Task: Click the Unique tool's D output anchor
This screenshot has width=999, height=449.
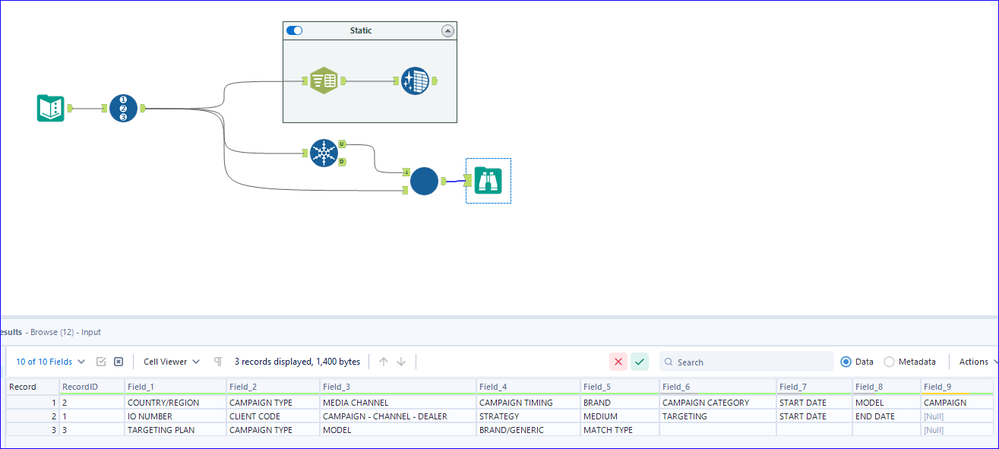Action: coord(341,162)
